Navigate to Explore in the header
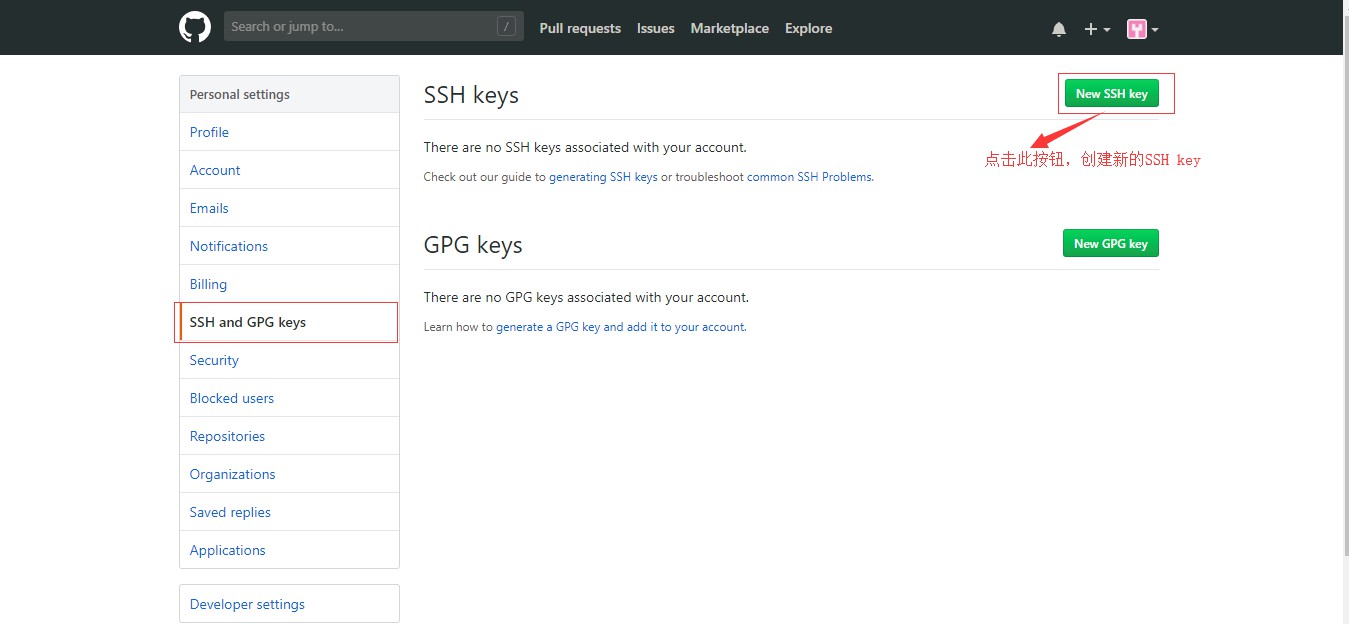This screenshot has height=624, width=1349. click(x=808, y=28)
